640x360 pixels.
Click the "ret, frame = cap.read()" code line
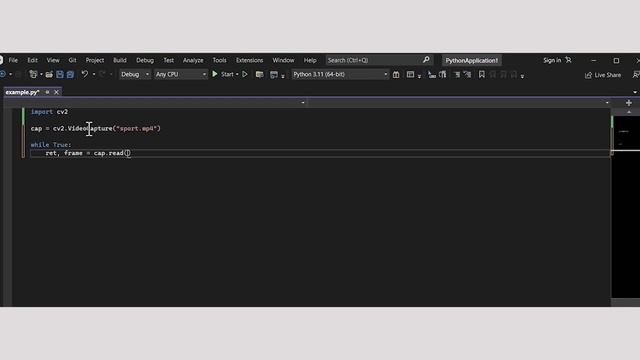pyautogui.click(x=88, y=153)
